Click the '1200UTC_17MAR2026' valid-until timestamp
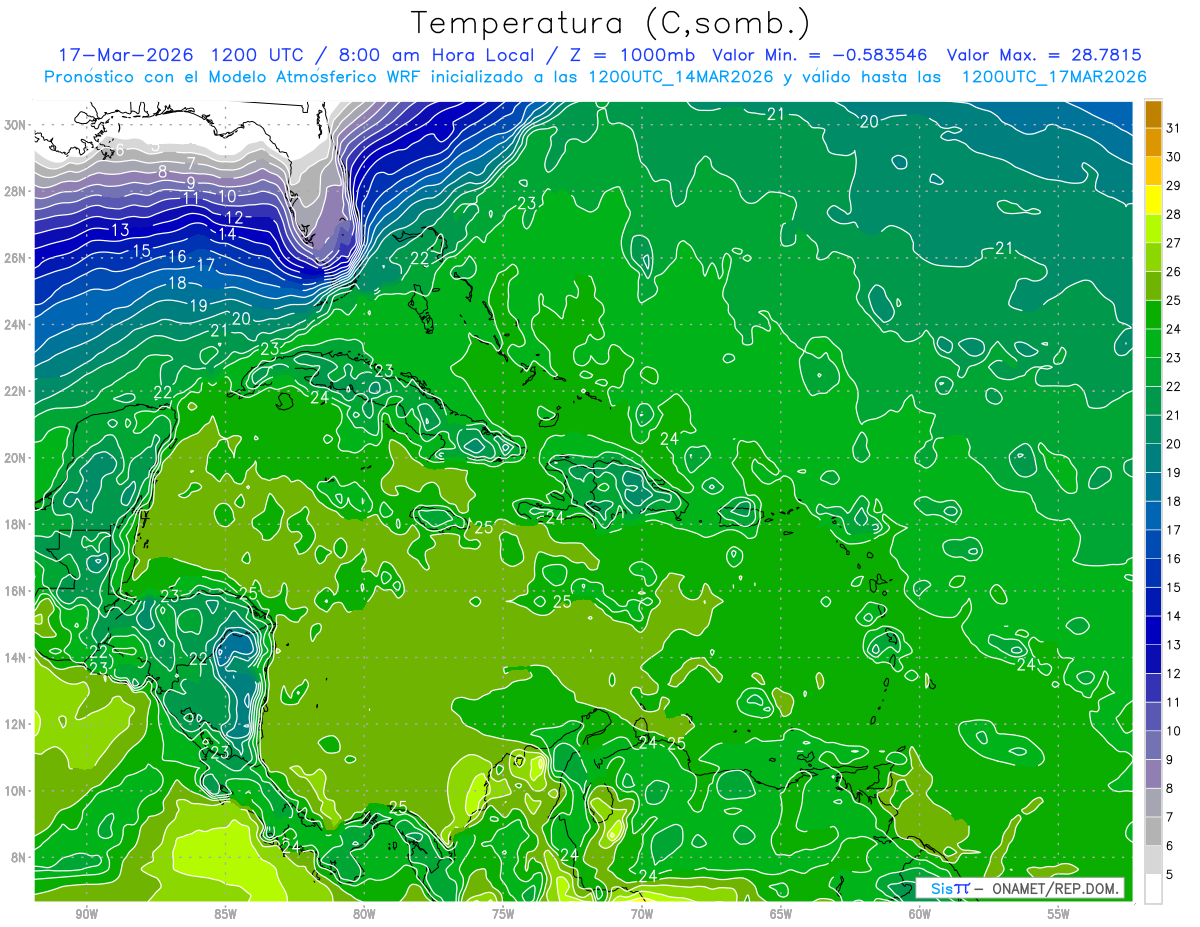 coord(1054,77)
